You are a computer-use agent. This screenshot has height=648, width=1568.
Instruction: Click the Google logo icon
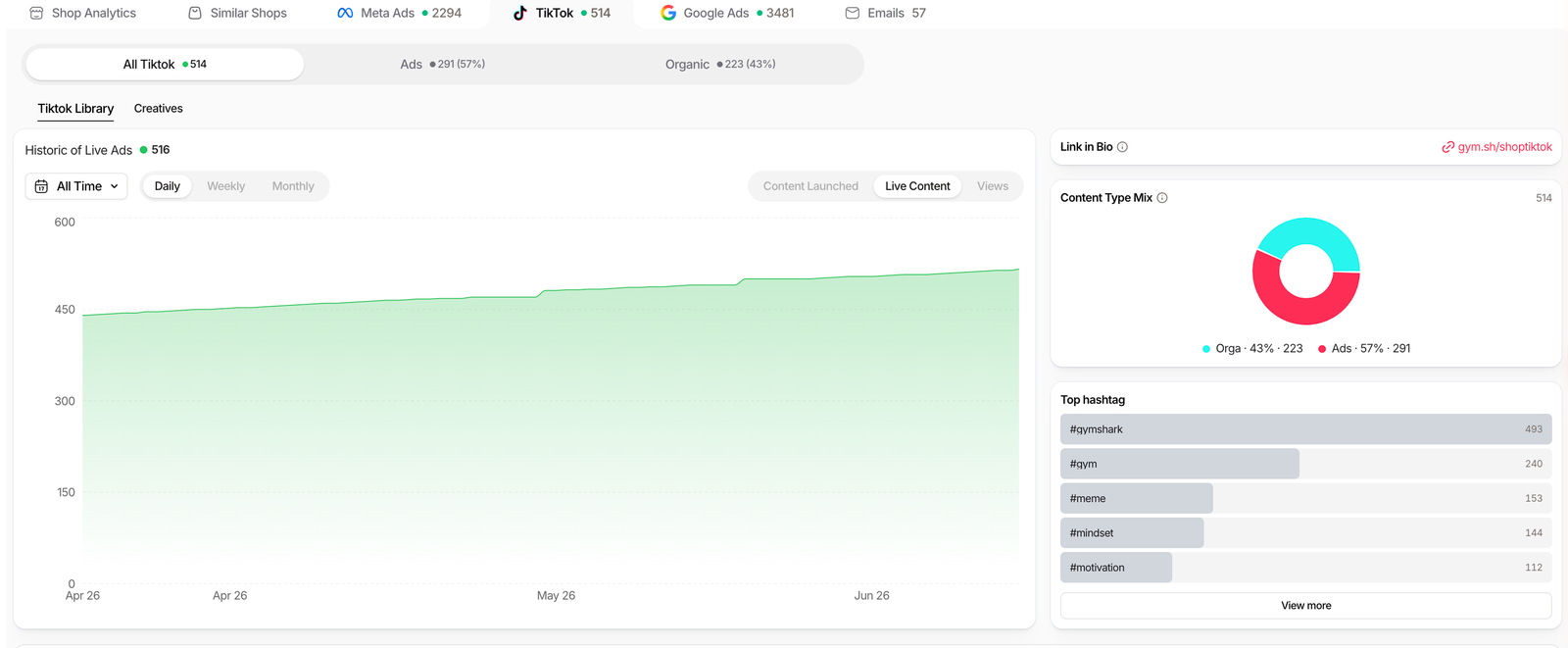click(x=668, y=13)
